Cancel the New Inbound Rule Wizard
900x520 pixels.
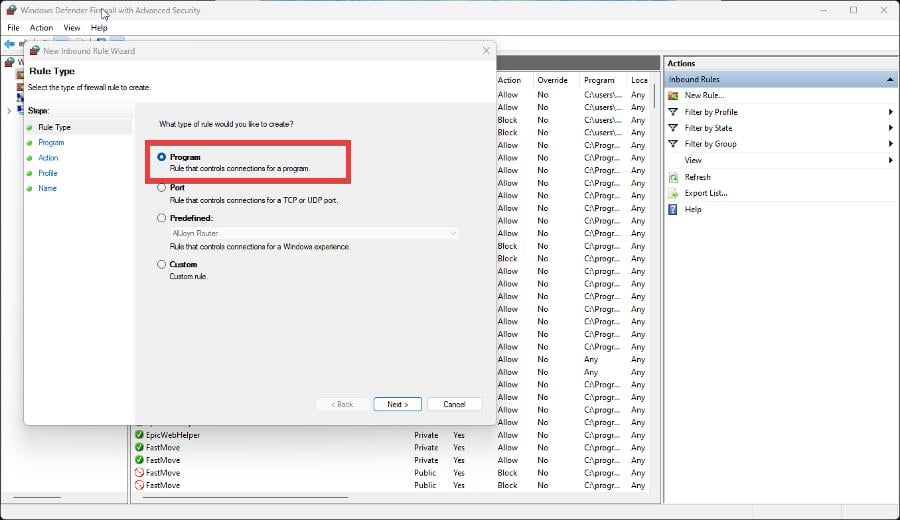[454, 404]
